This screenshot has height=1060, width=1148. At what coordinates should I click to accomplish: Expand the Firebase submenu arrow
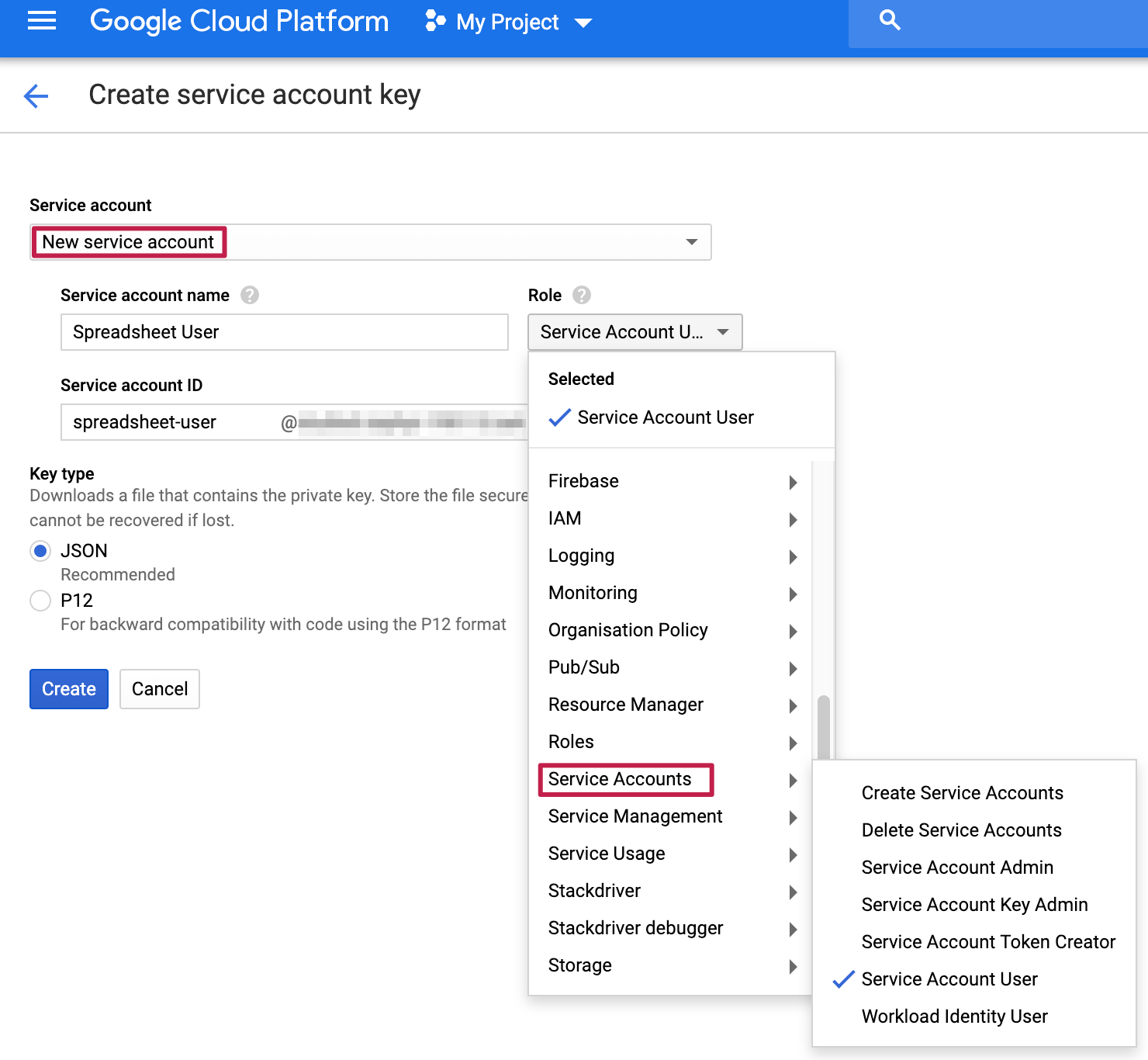tap(793, 482)
